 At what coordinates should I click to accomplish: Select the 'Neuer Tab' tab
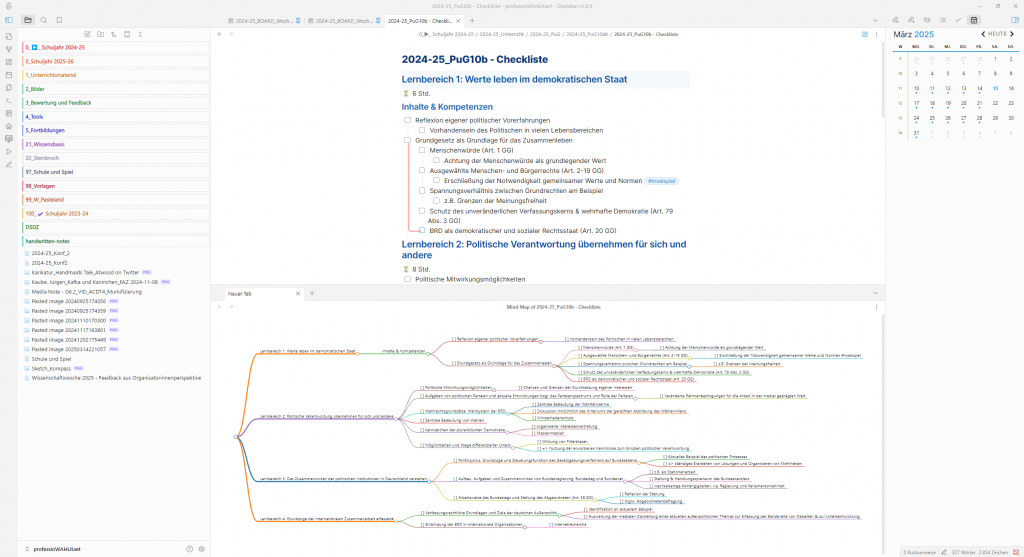point(240,293)
